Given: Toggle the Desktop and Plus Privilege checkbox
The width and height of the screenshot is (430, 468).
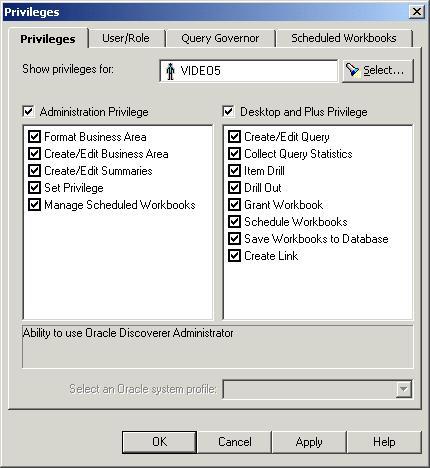Looking at the screenshot, I should [228, 111].
